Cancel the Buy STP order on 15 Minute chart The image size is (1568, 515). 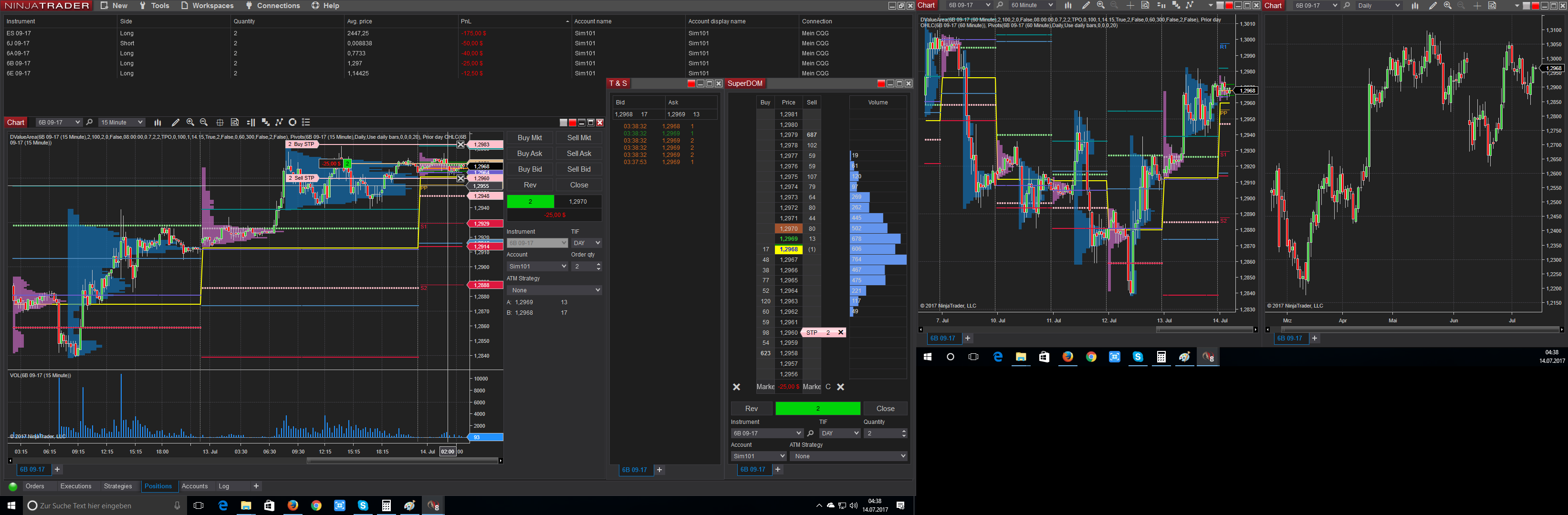click(461, 144)
